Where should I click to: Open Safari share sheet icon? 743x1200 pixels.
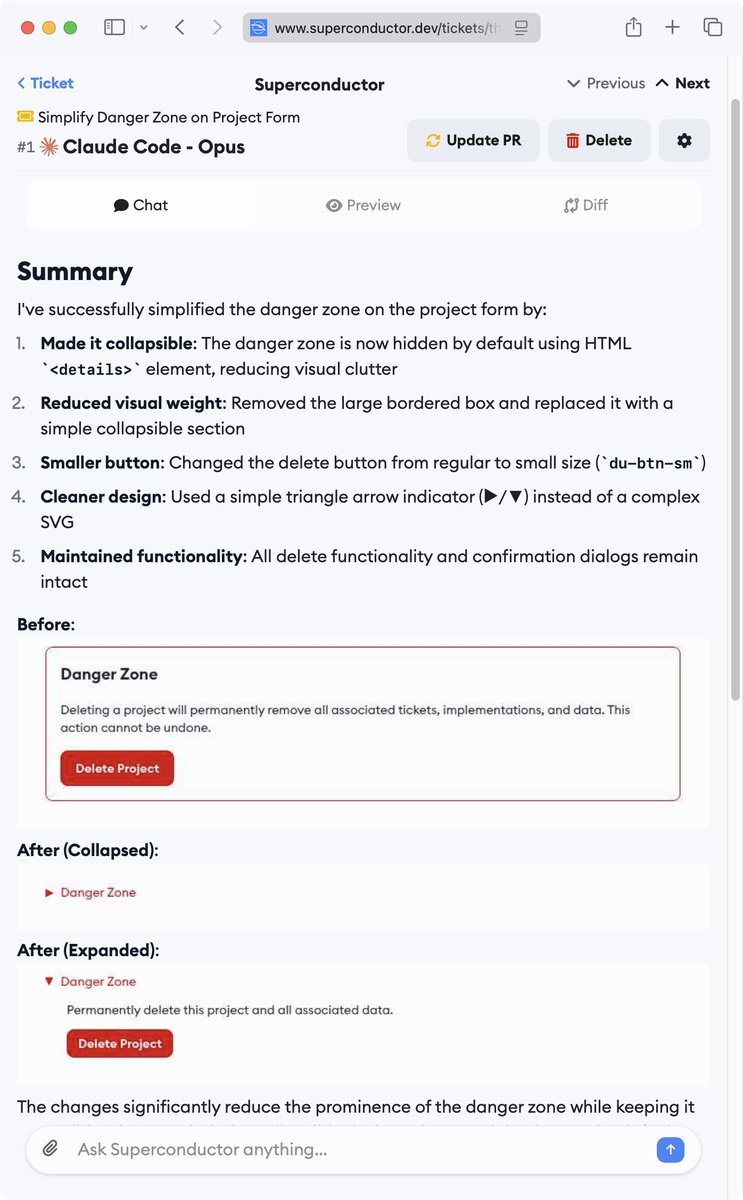(x=633, y=28)
